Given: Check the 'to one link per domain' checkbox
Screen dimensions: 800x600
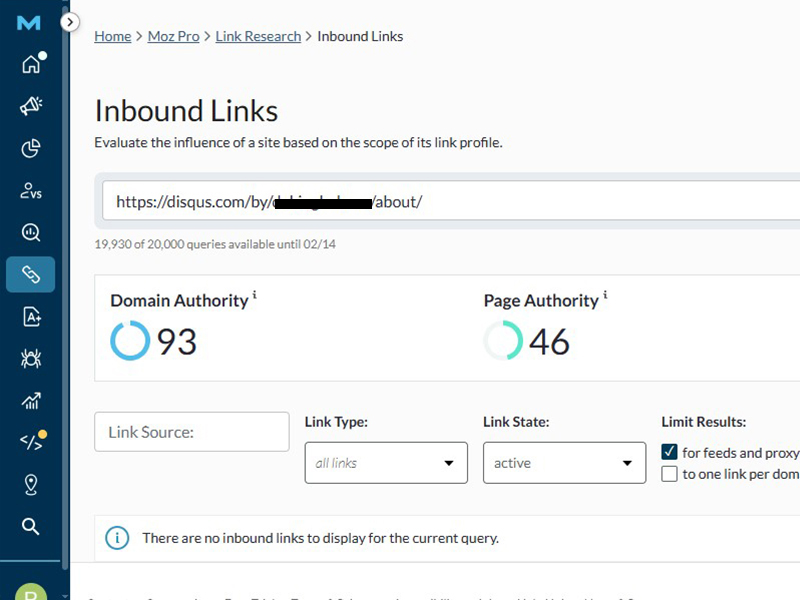Looking at the screenshot, I should pyautogui.click(x=669, y=474).
